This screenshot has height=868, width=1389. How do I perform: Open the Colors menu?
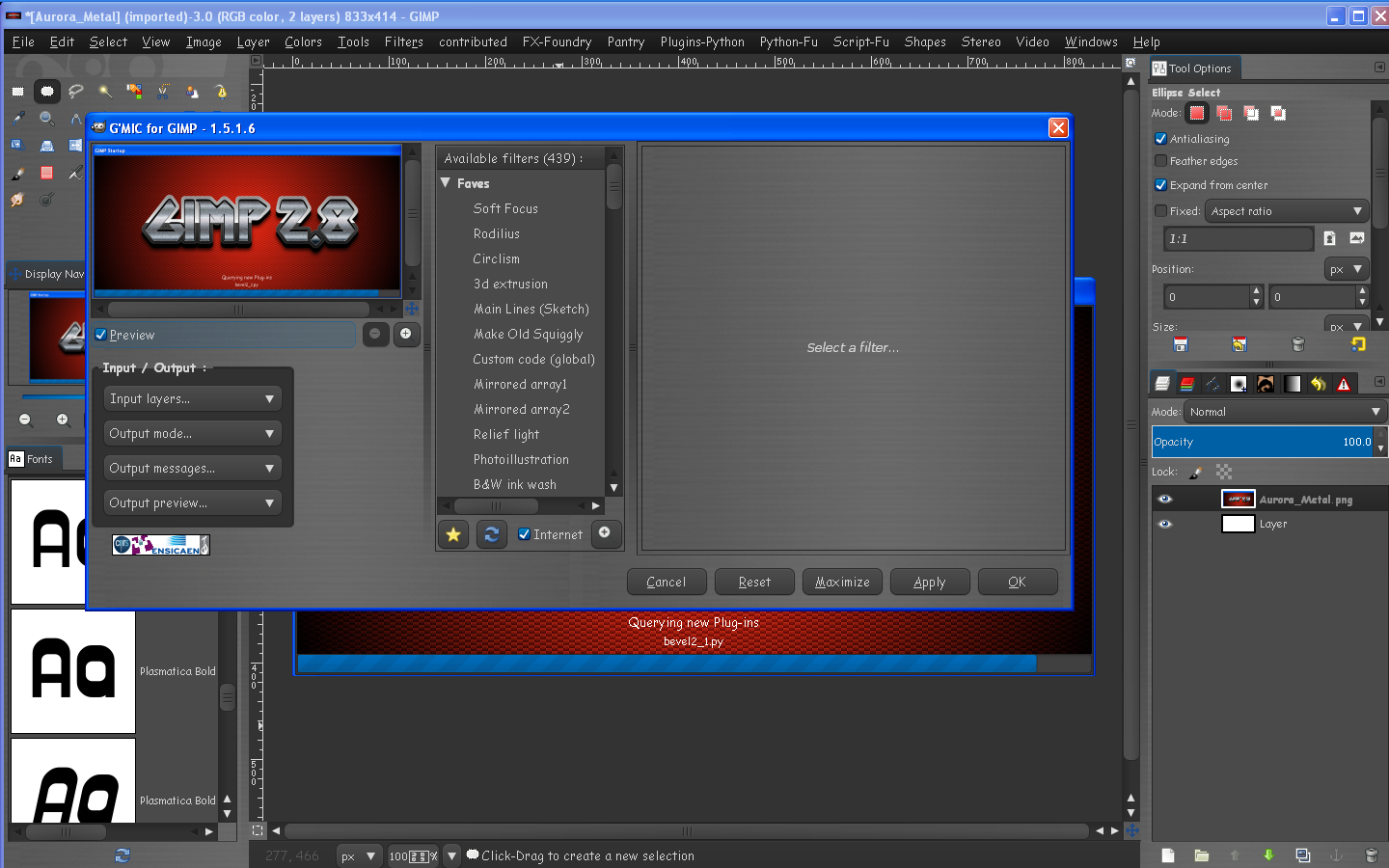(x=303, y=41)
